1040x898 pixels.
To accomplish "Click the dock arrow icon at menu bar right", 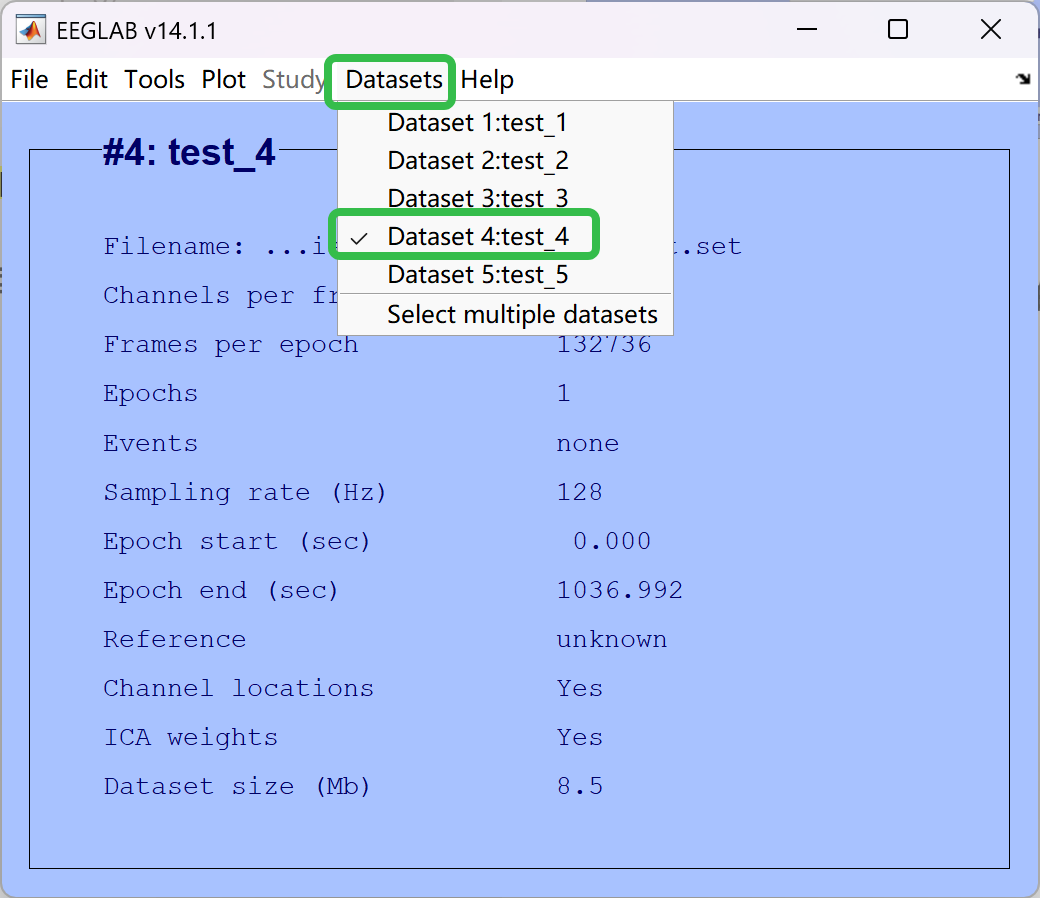I will [1023, 79].
